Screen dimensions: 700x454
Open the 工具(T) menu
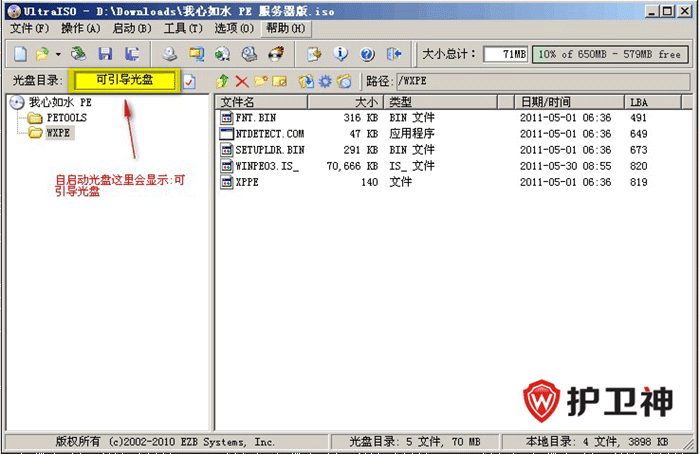pos(183,29)
